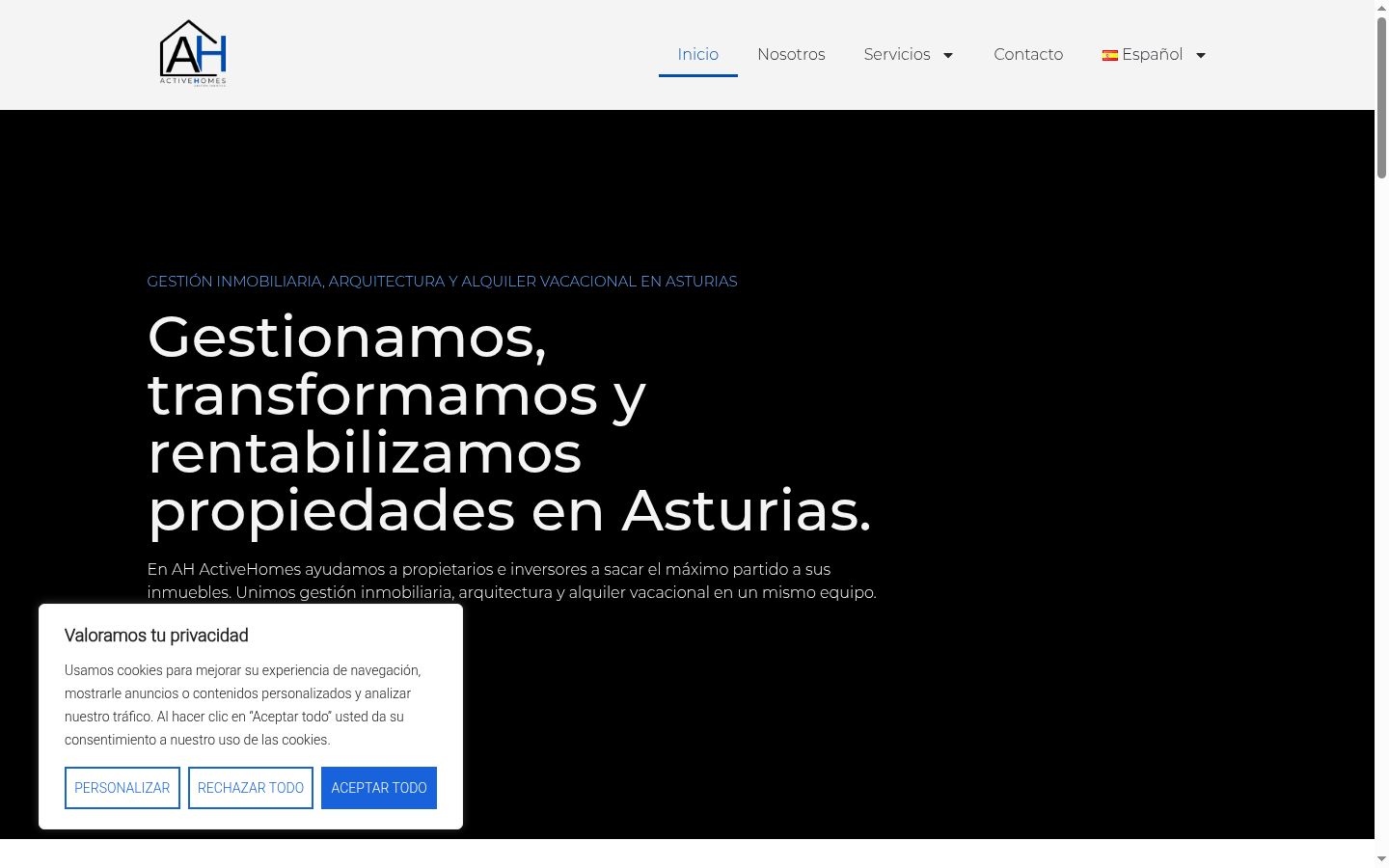Go to the Nosotros page
Image resolution: width=1389 pixels, height=868 pixels.
point(791,54)
